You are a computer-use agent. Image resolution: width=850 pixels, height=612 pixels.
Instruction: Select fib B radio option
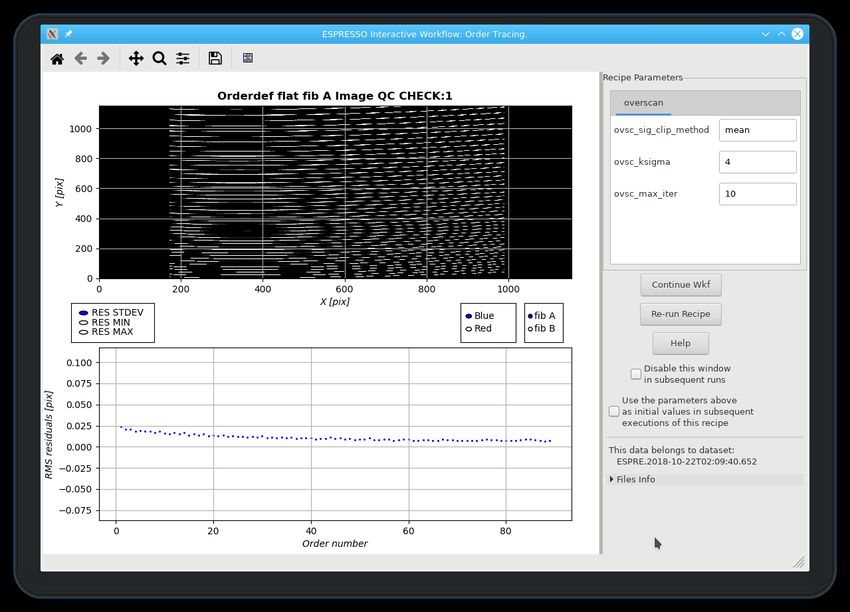(531, 328)
